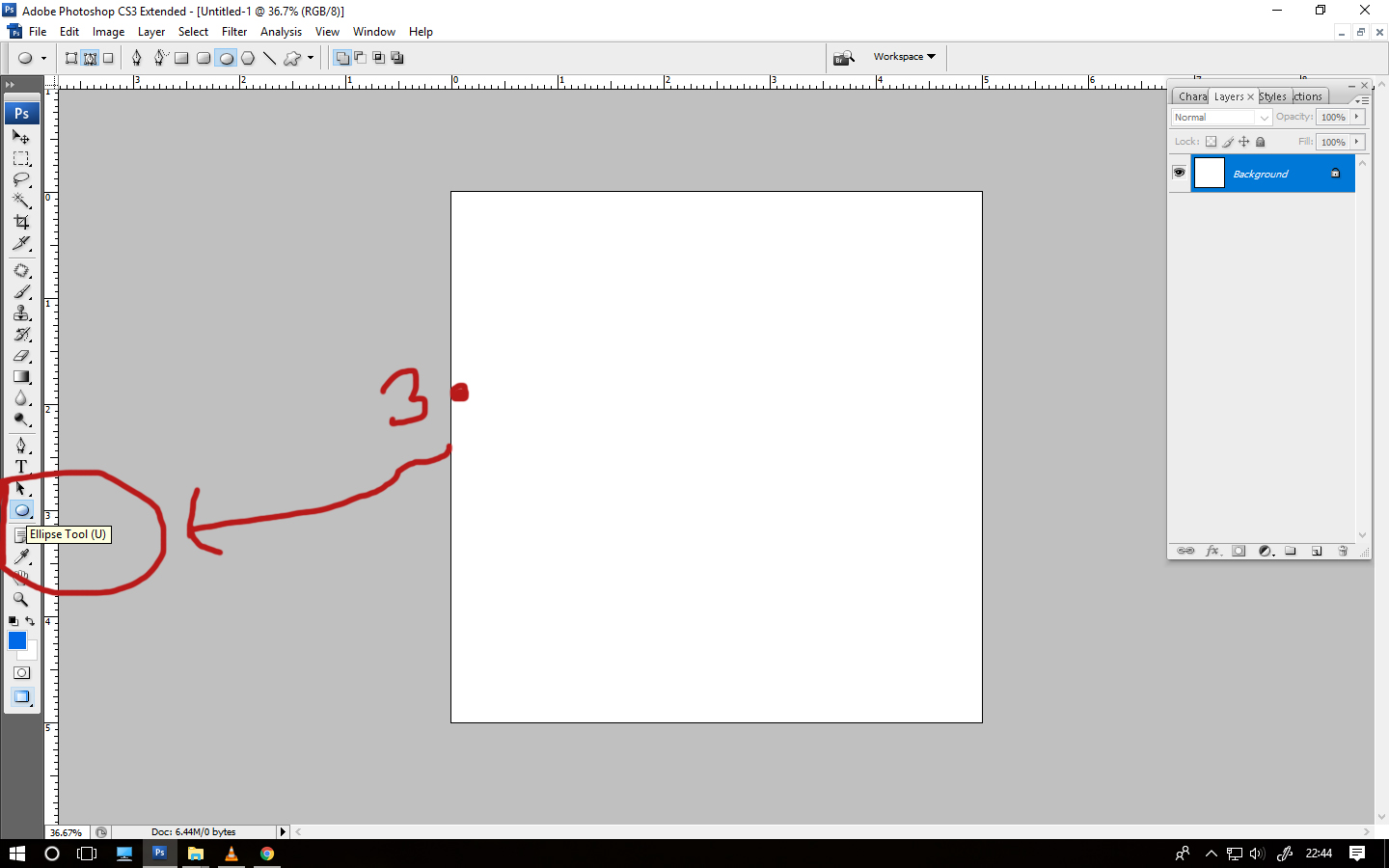
Task: Toggle lock image pixels
Action: tap(1228, 142)
